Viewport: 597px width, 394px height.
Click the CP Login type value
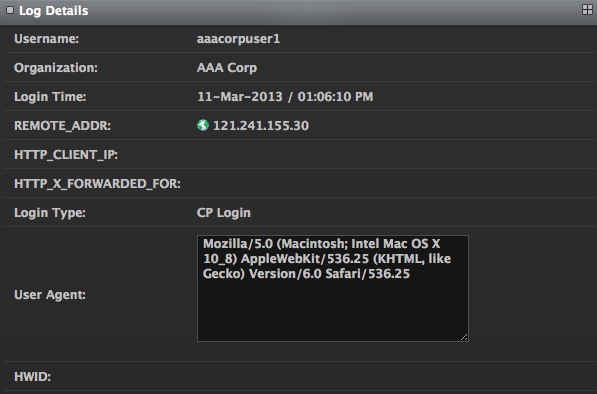tap(224, 212)
